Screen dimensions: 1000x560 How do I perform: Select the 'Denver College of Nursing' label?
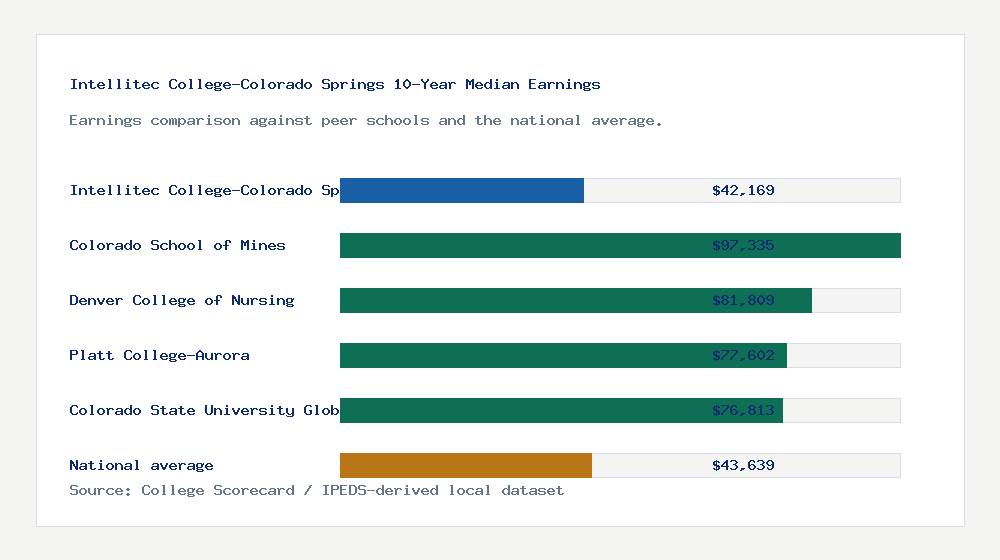tap(182, 300)
